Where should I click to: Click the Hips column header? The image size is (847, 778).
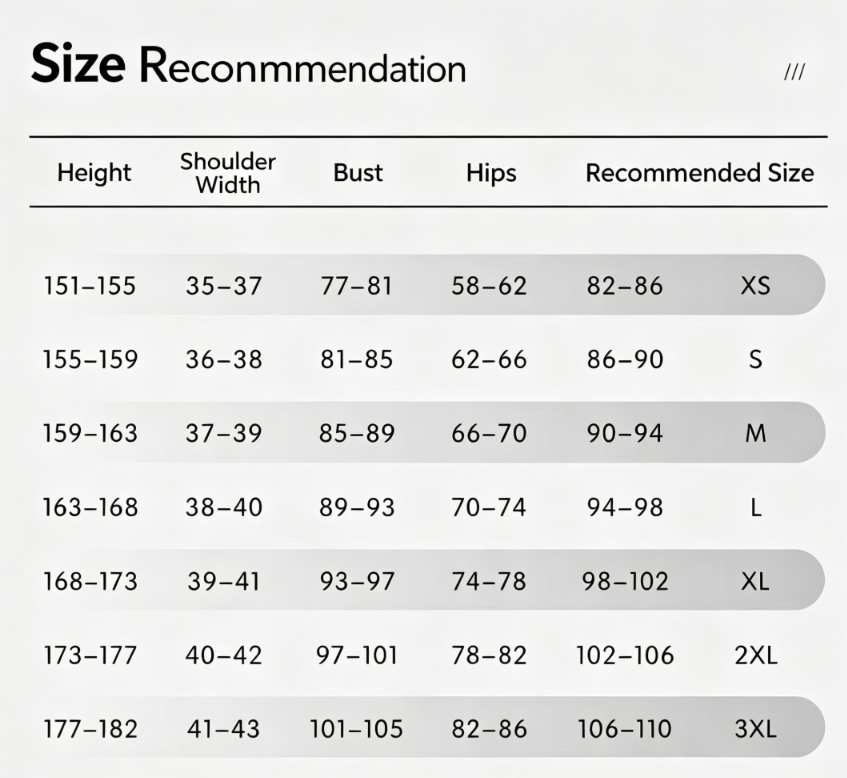pyautogui.click(x=491, y=173)
